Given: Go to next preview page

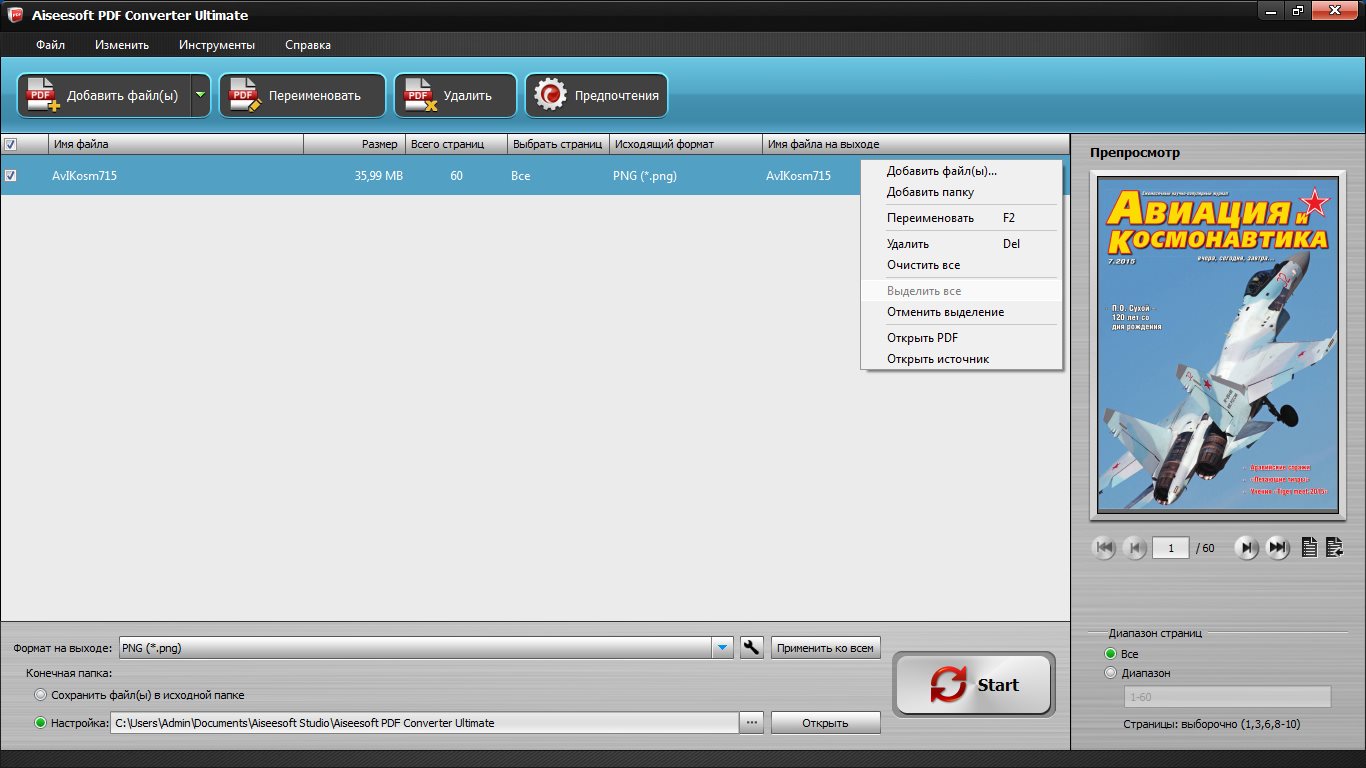Looking at the screenshot, I should (1246, 547).
